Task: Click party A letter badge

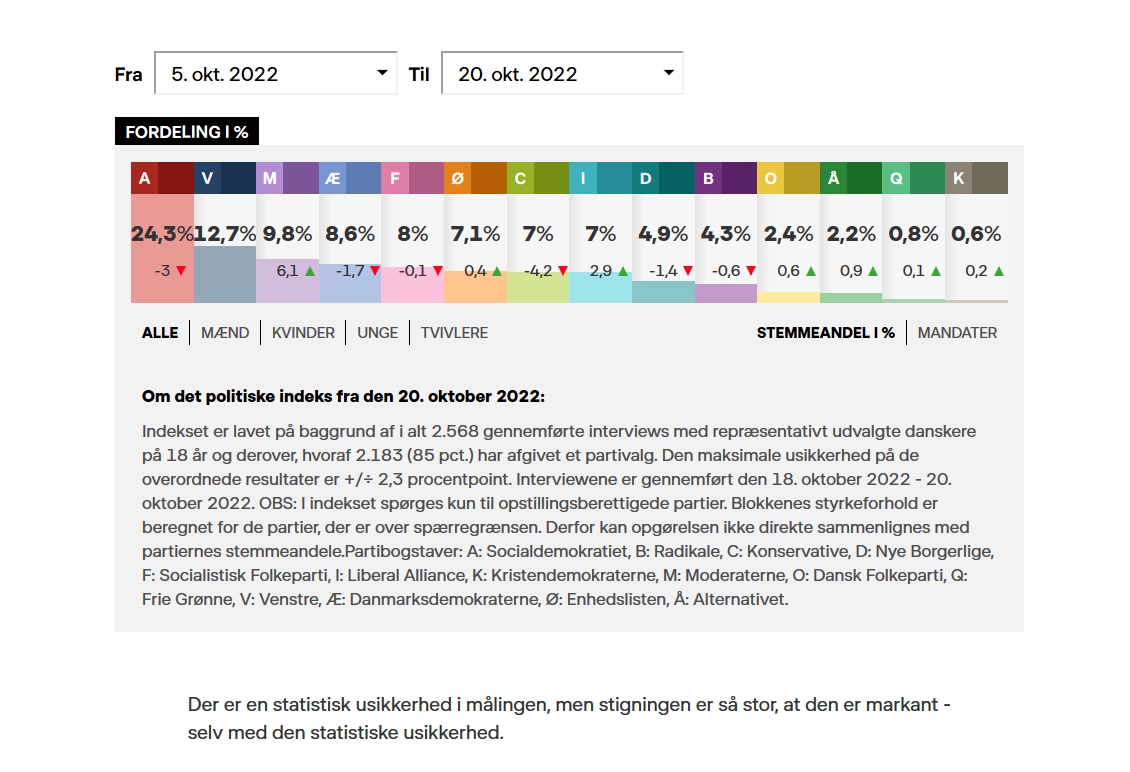Action: tap(144, 178)
